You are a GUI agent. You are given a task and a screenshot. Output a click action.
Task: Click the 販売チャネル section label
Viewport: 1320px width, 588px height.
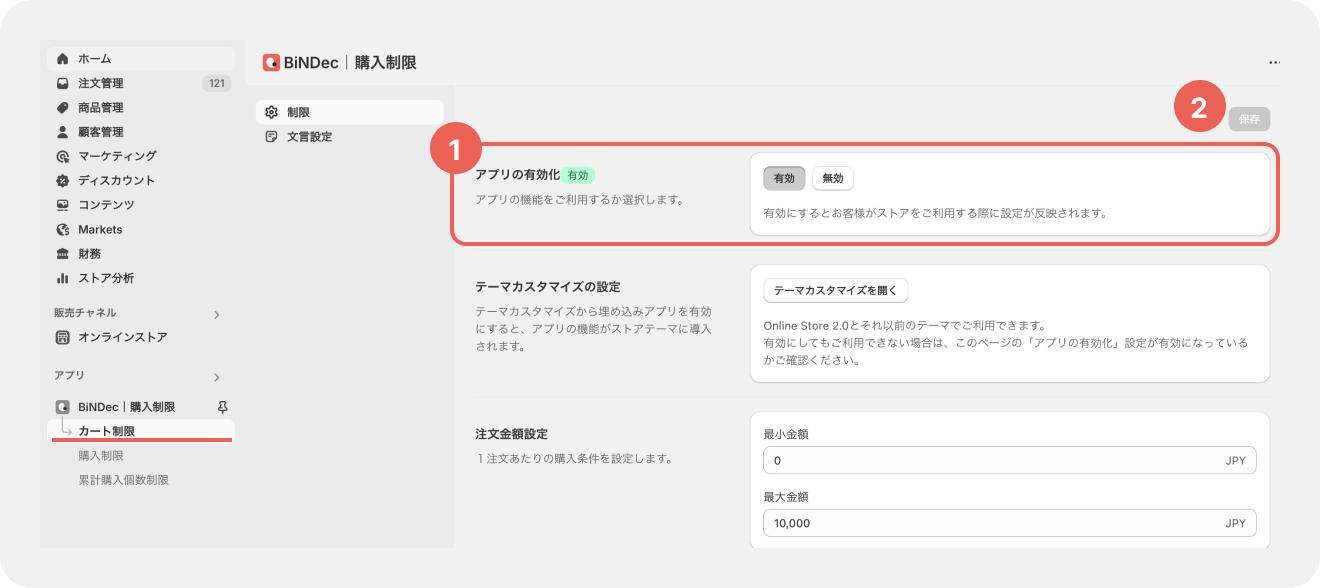(x=85, y=313)
